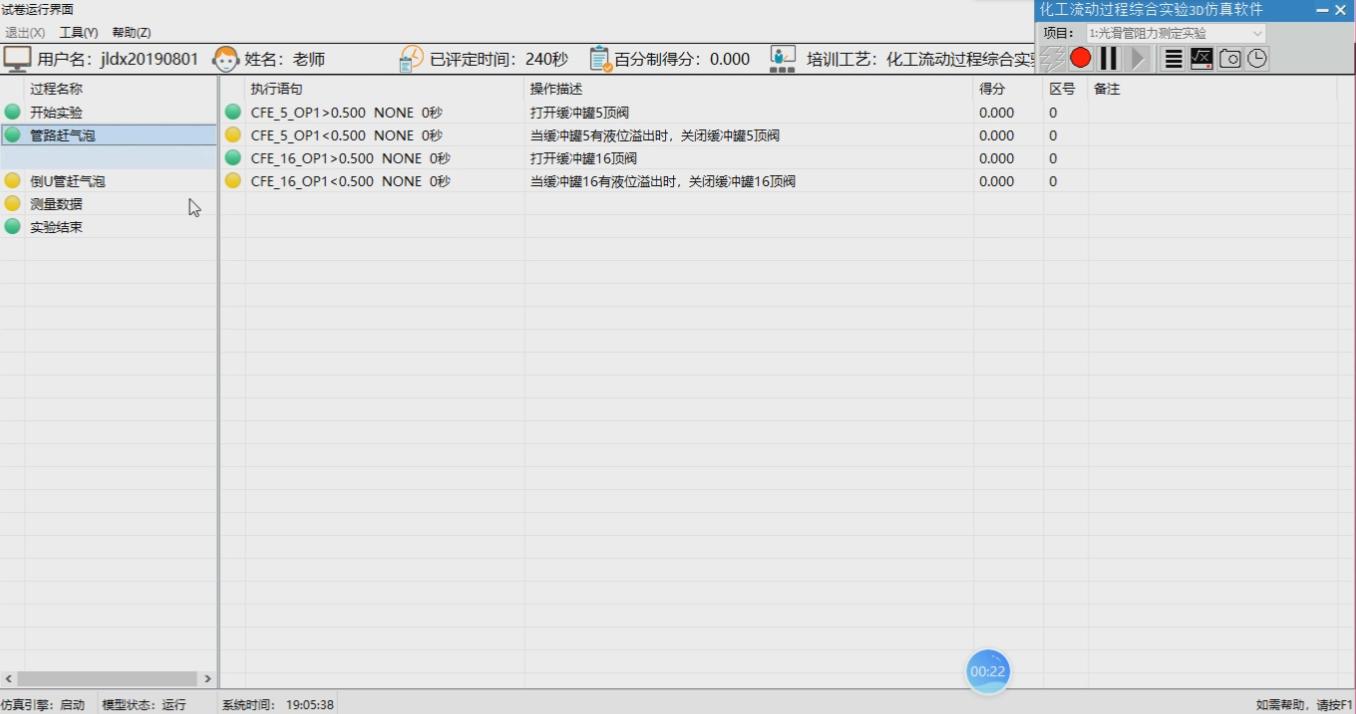Open the 工具(Y) menu
1356x714 pixels.
point(78,33)
